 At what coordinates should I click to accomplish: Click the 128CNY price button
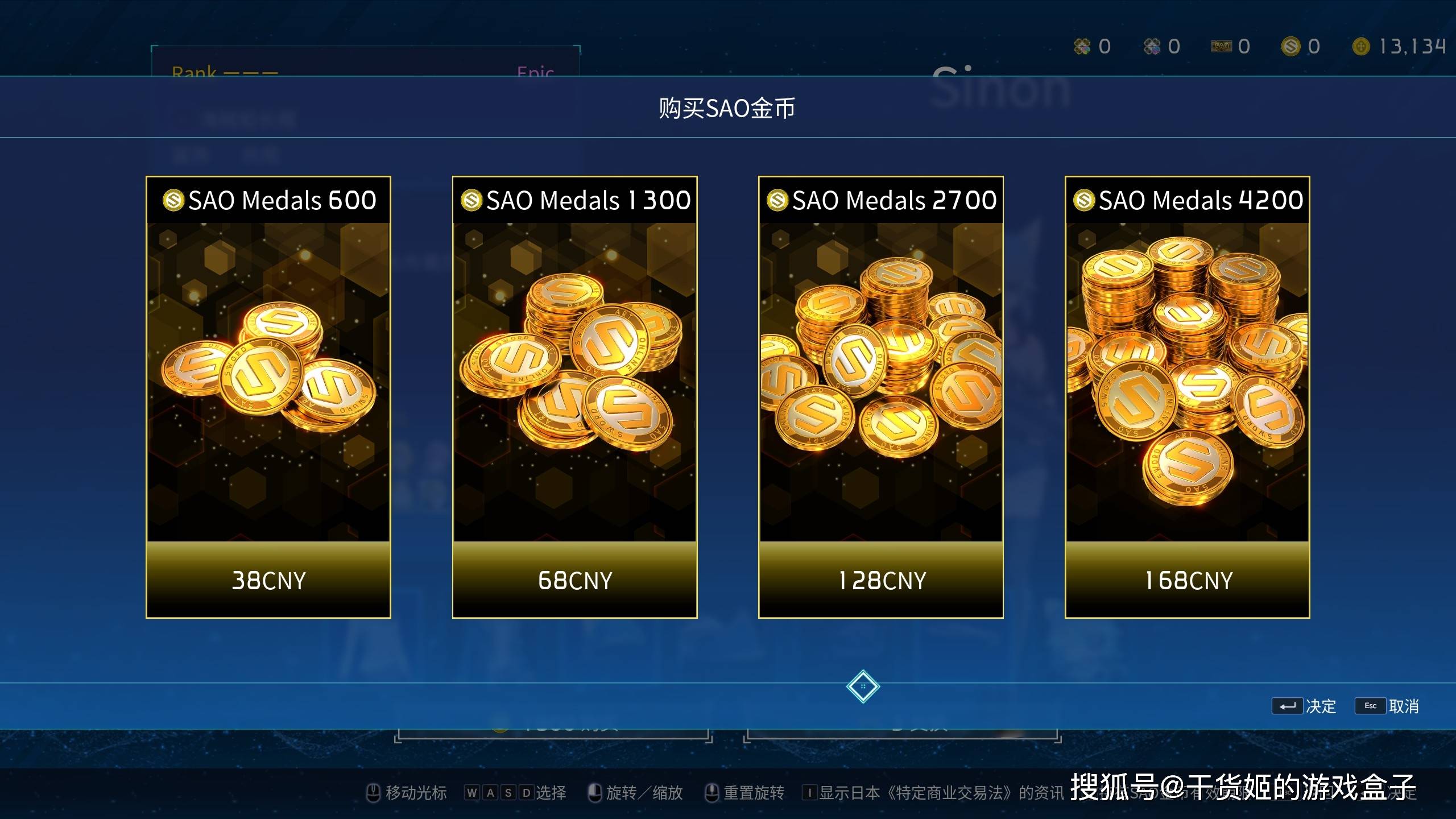(x=880, y=580)
